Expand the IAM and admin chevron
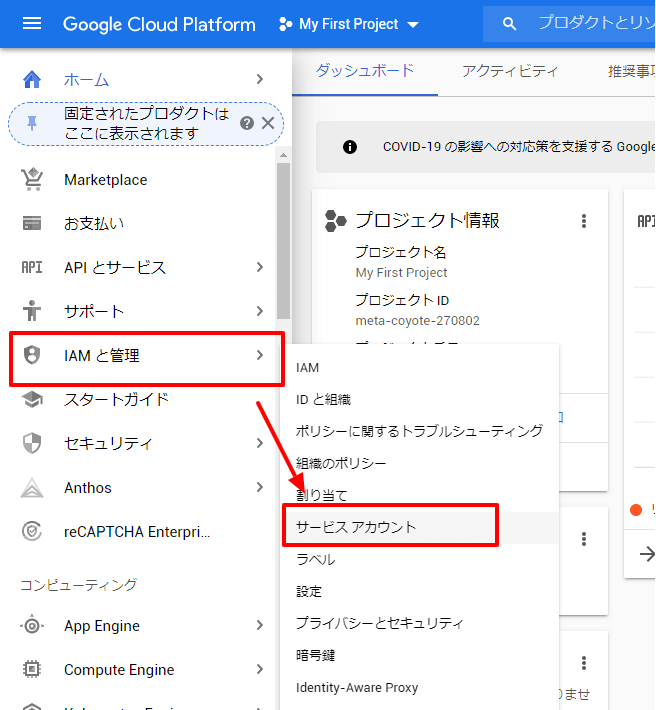This screenshot has width=656, height=710. (x=259, y=355)
